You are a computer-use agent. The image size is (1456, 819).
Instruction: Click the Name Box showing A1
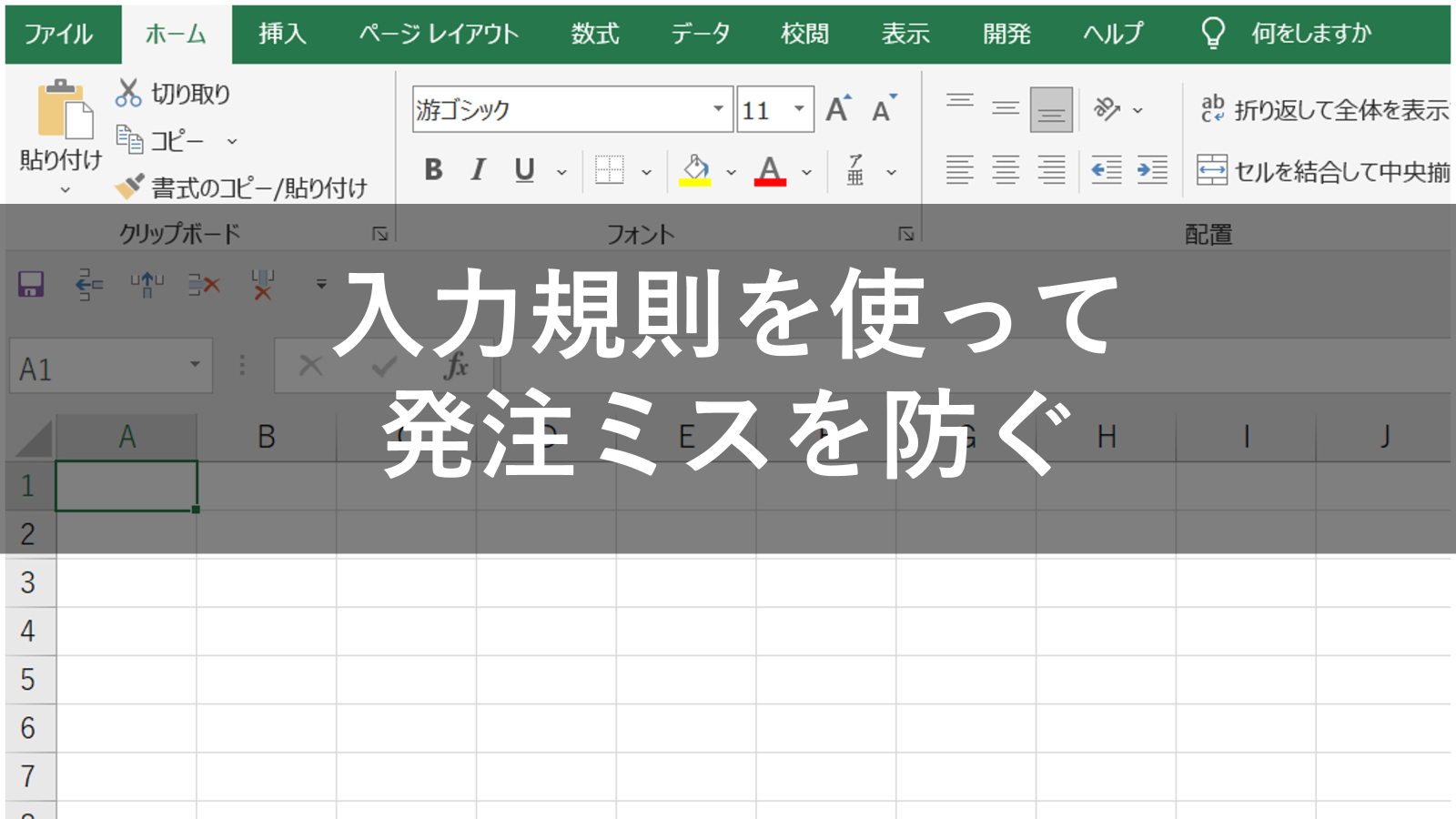(111, 367)
